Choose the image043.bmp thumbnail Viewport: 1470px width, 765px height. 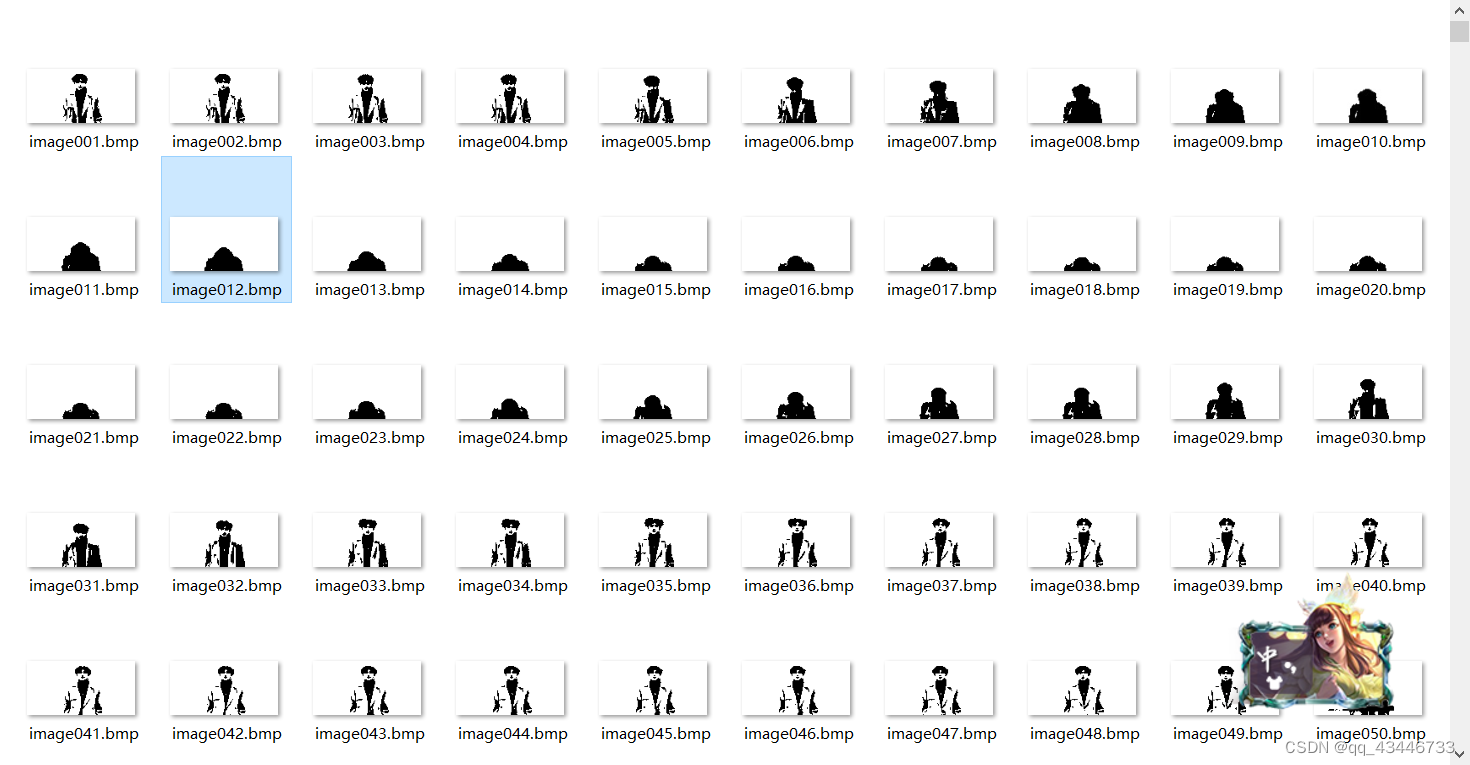point(367,688)
